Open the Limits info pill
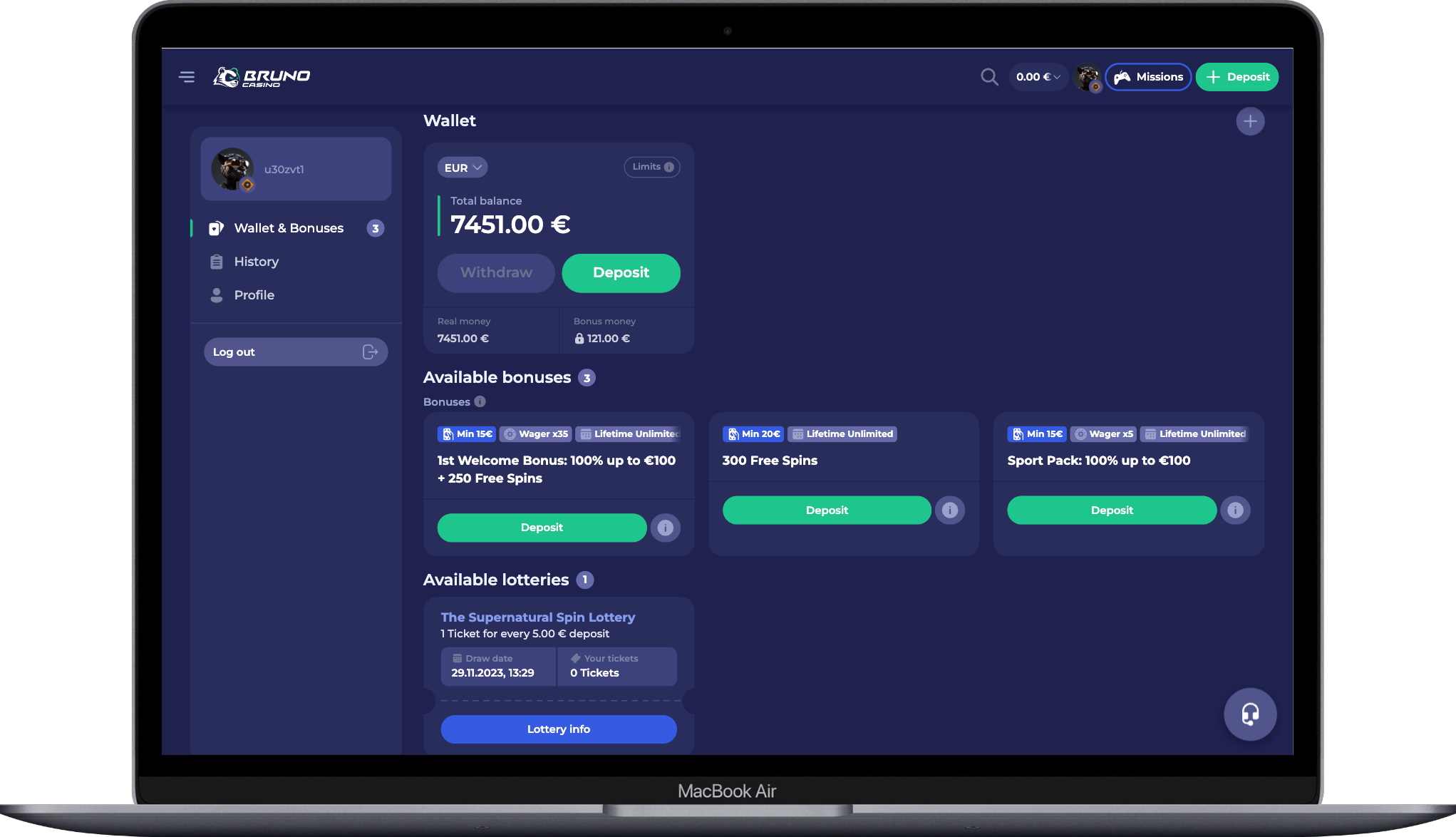The height and width of the screenshot is (837, 1456). [651, 167]
